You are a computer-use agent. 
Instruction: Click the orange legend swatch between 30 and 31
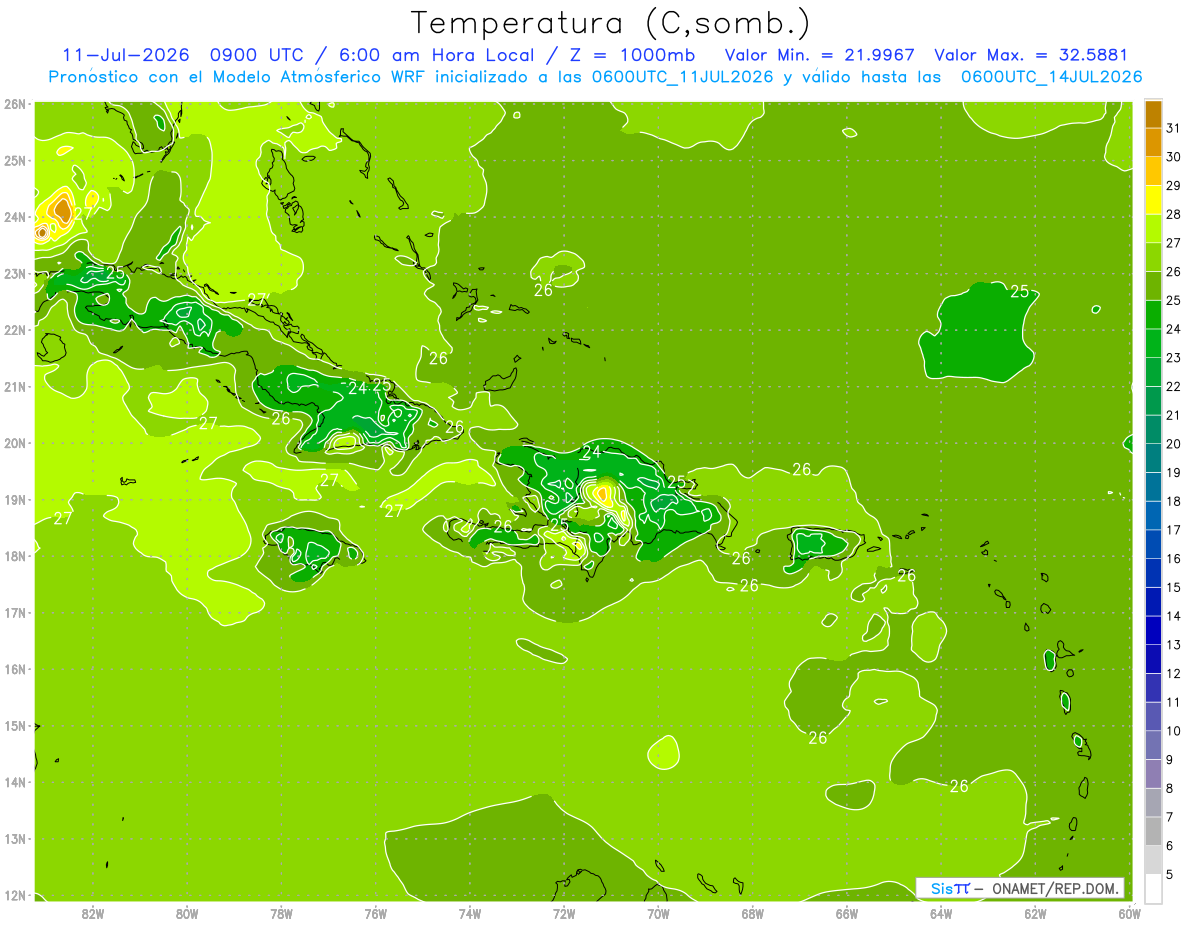pos(1153,143)
